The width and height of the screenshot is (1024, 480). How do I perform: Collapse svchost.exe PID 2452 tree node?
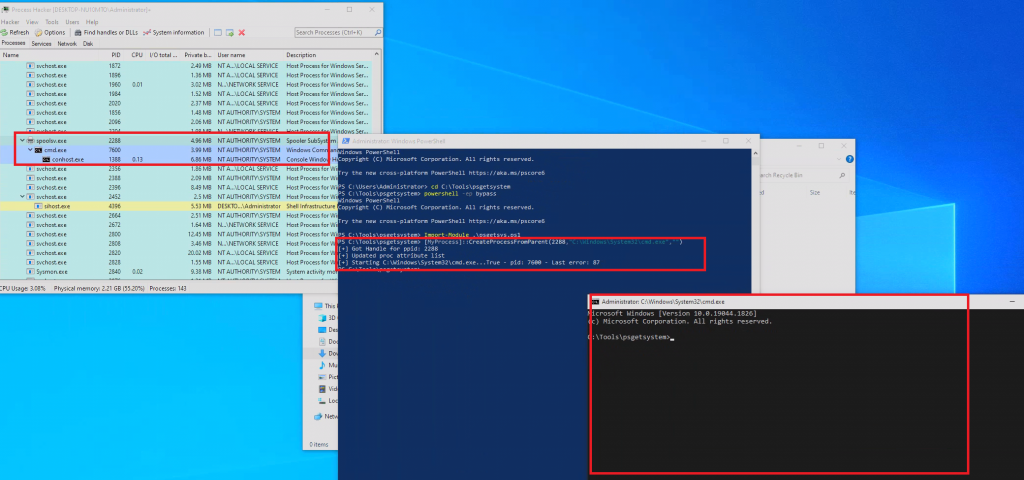[21, 196]
